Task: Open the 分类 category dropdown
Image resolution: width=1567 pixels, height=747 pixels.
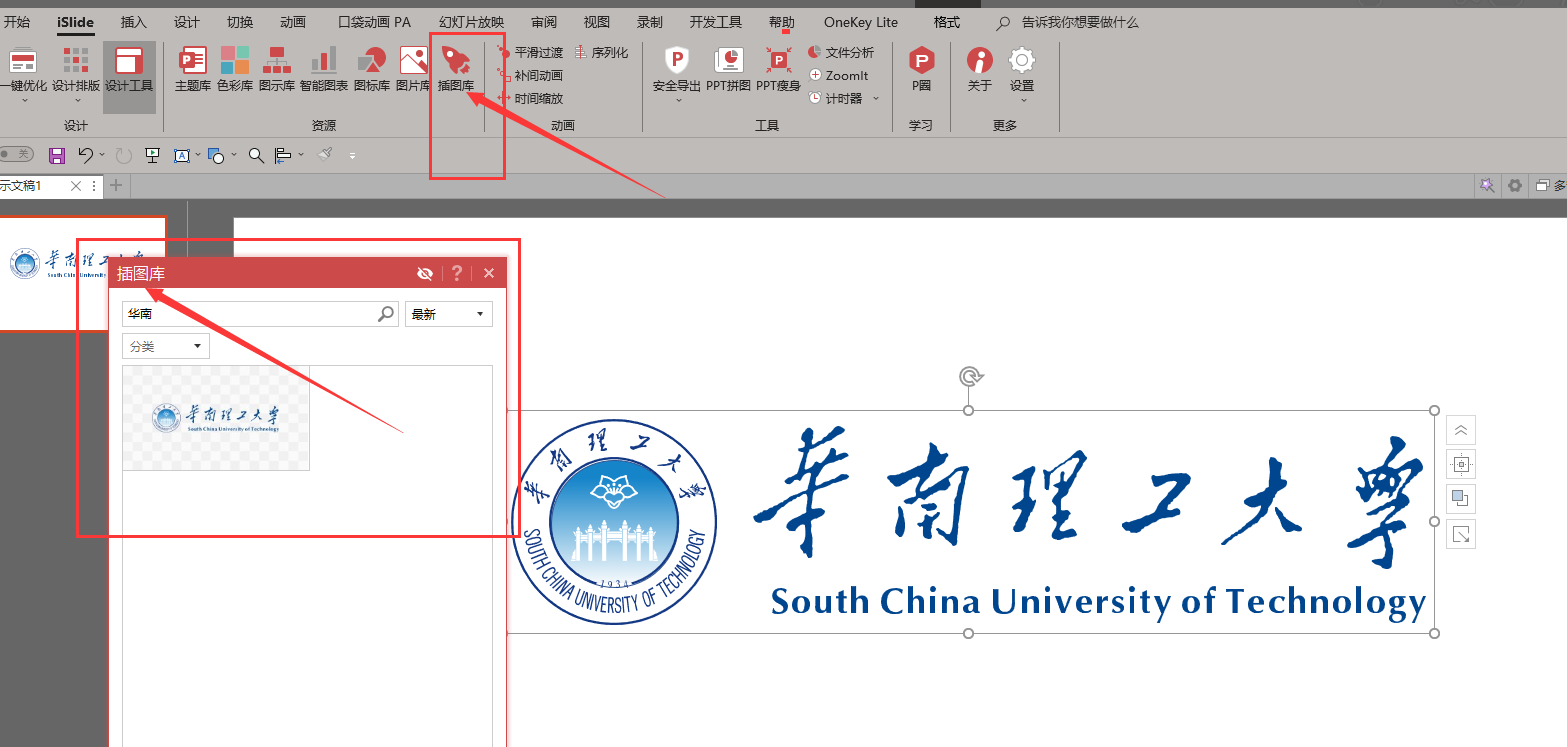Action: 166,346
